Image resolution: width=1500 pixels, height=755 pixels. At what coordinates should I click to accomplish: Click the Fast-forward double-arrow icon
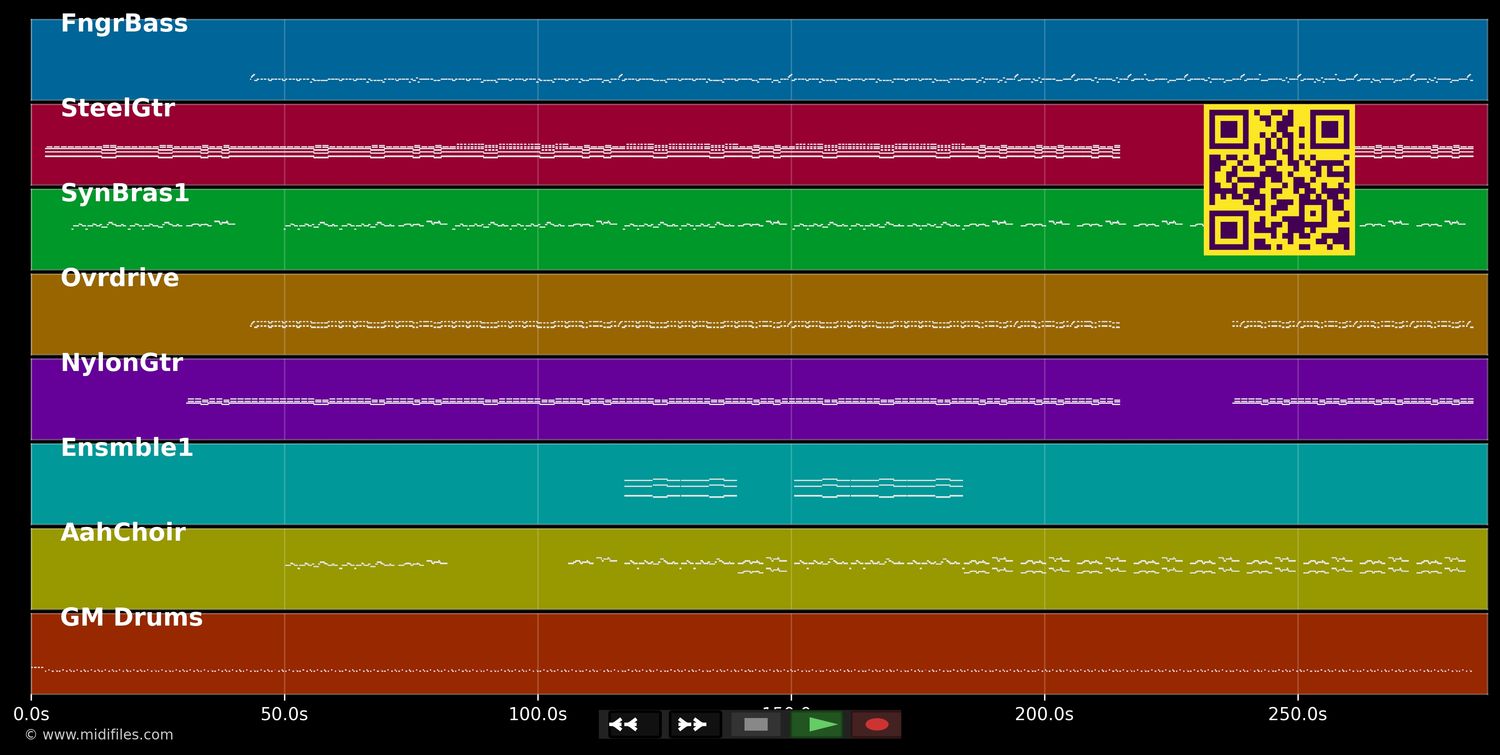pyautogui.click(x=692, y=724)
